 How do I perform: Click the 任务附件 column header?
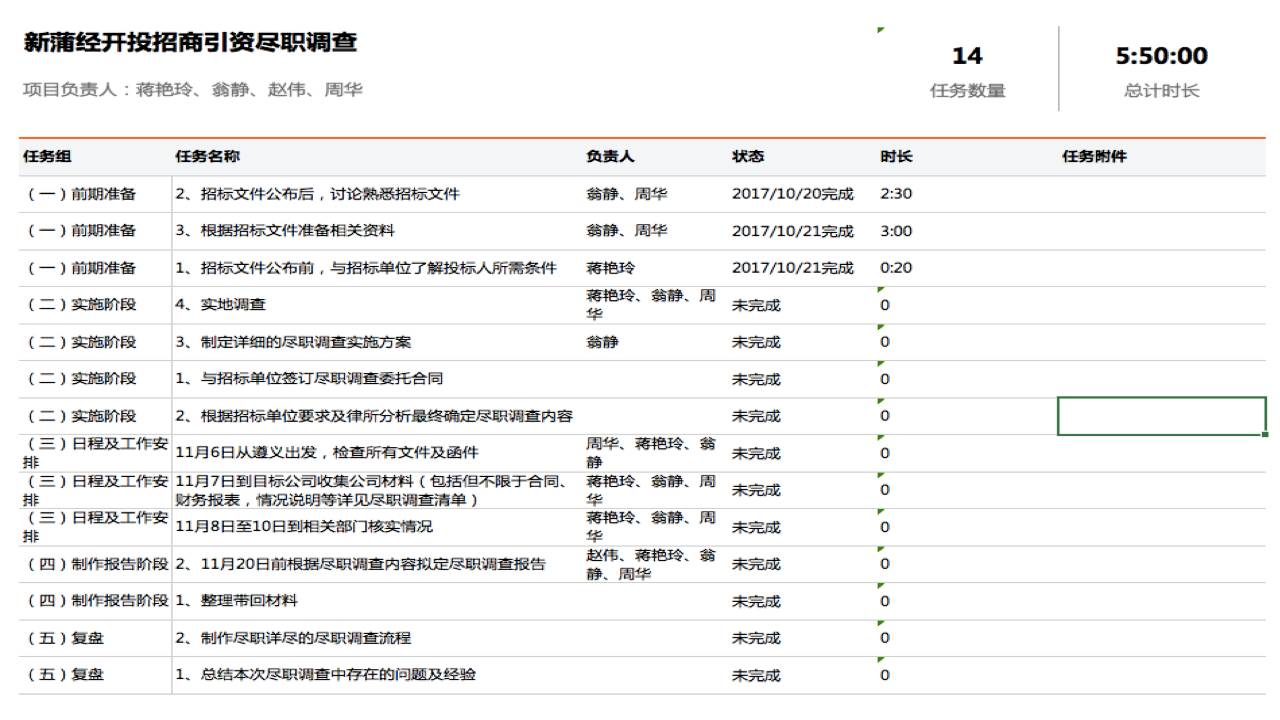[x=1094, y=157]
